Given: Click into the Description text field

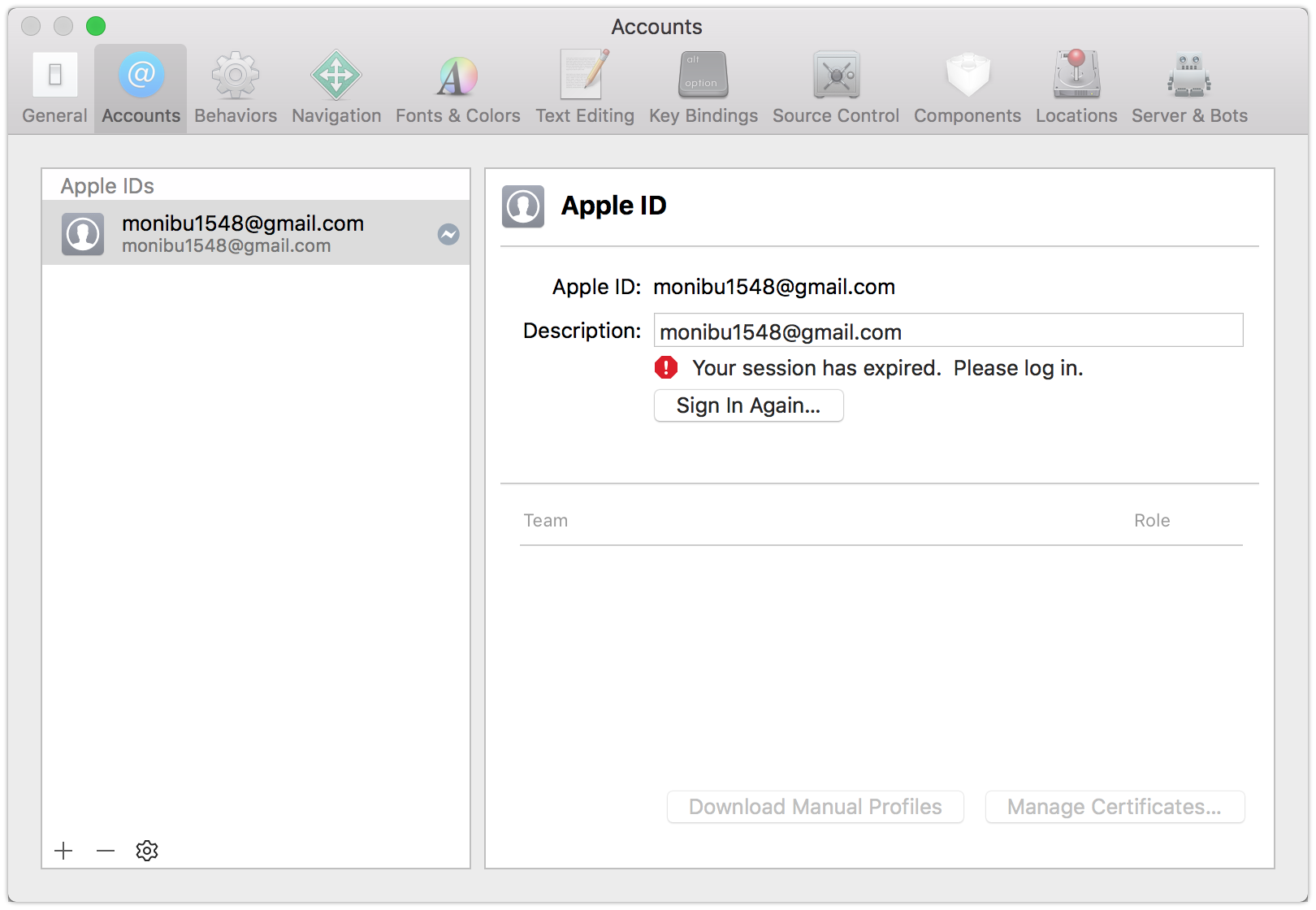Looking at the screenshot, I should point(949,331).
